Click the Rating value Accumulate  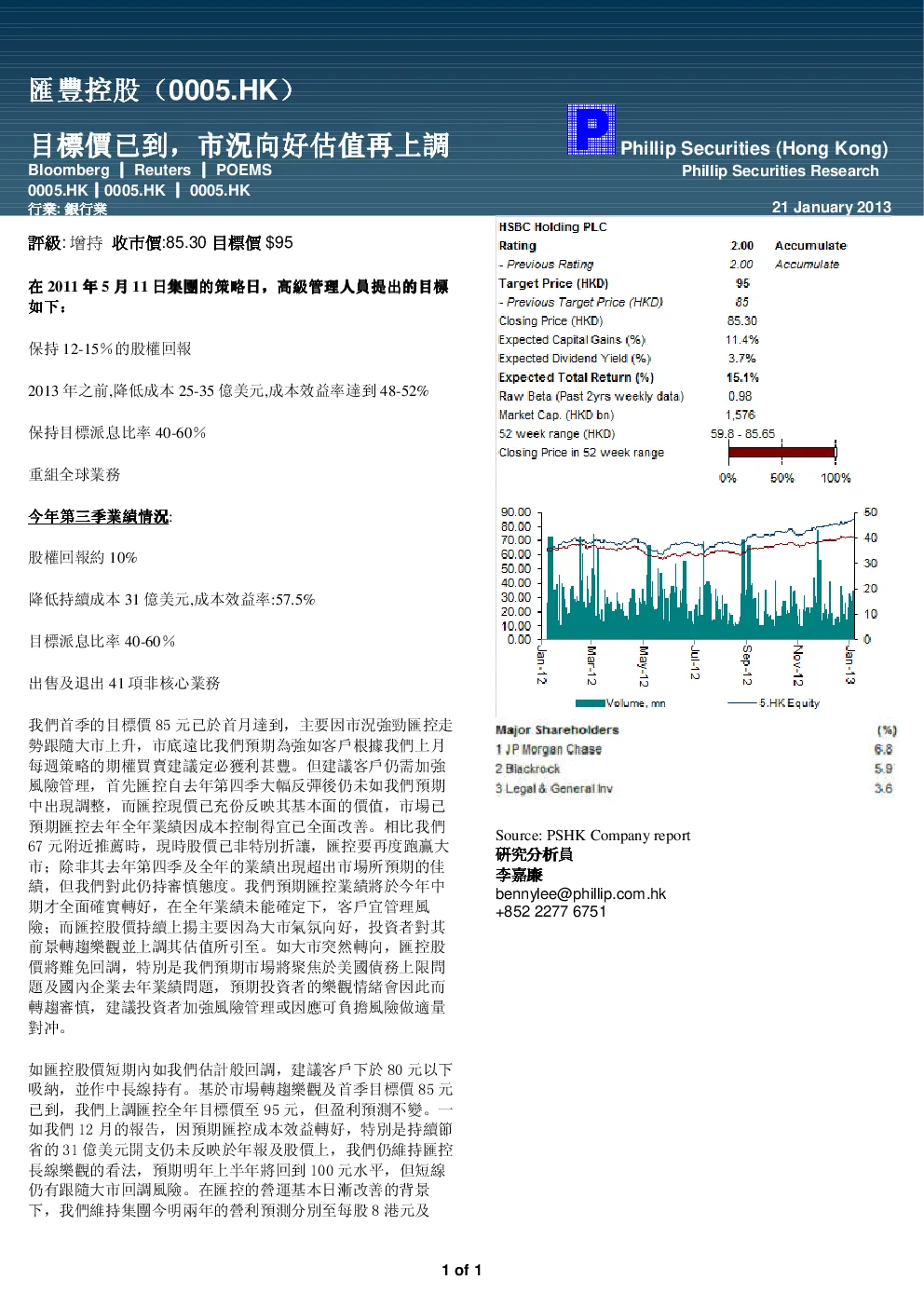(810, 246)
